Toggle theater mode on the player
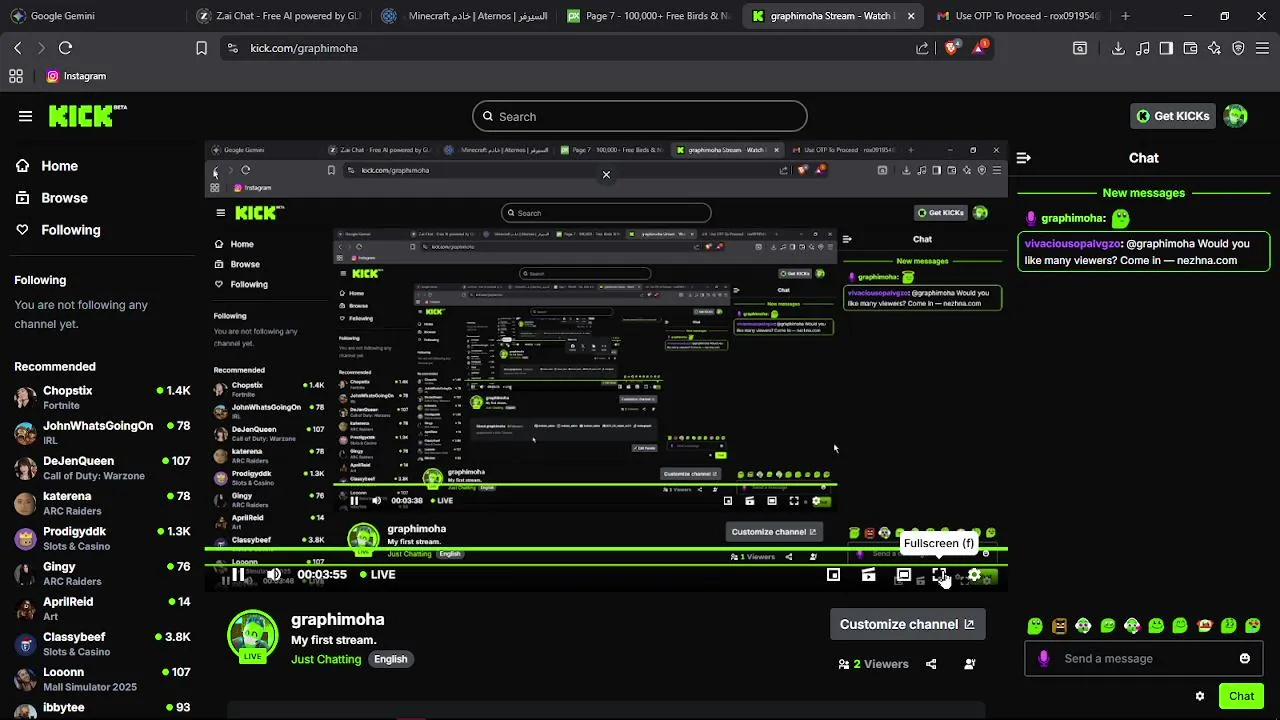 click(x=903, y=575)
